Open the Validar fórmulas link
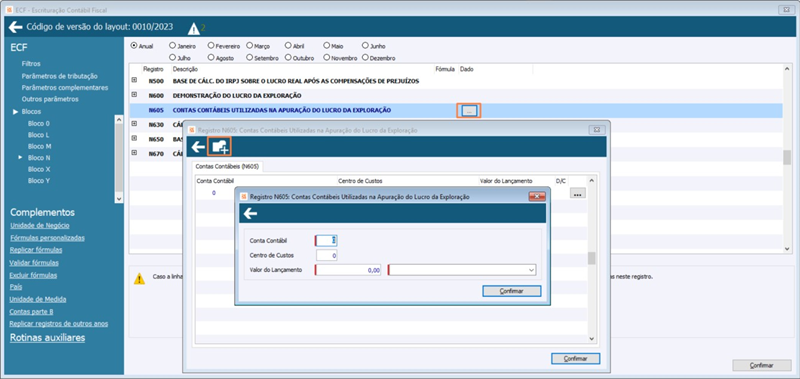This screenshot has height=379, width=800. coord(34,263)
